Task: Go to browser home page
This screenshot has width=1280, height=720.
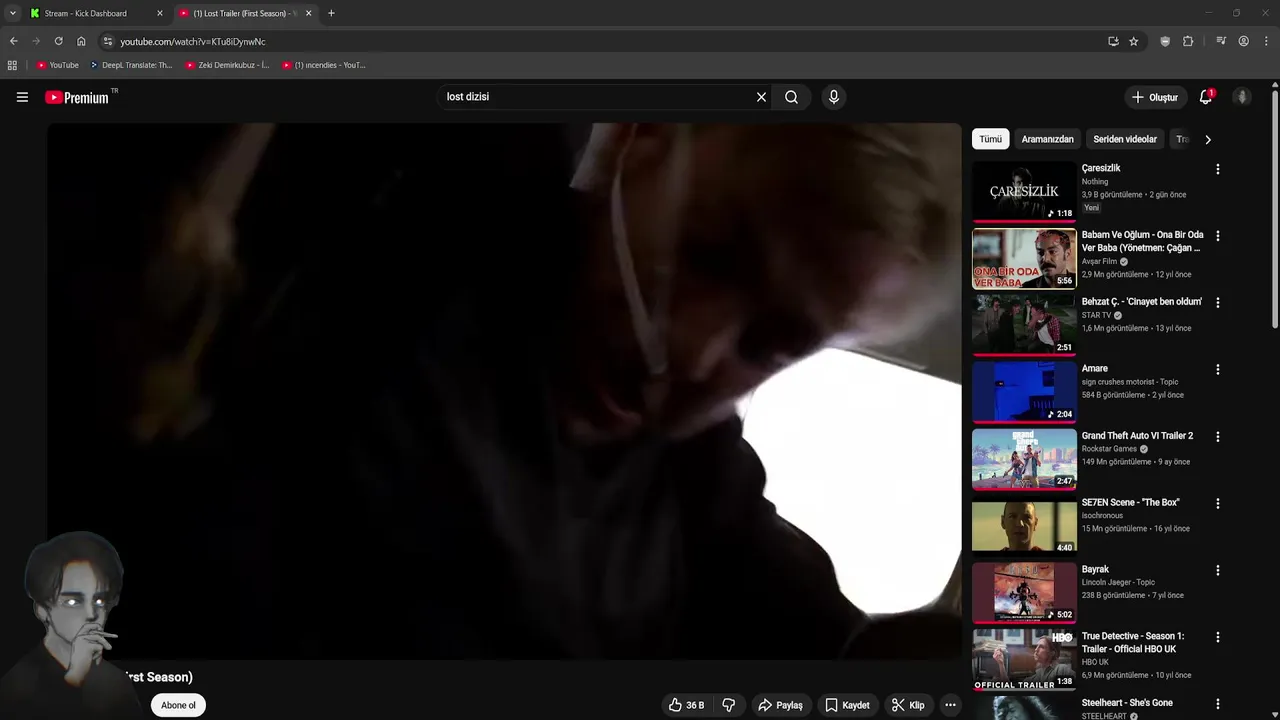Action: (81, 41)
